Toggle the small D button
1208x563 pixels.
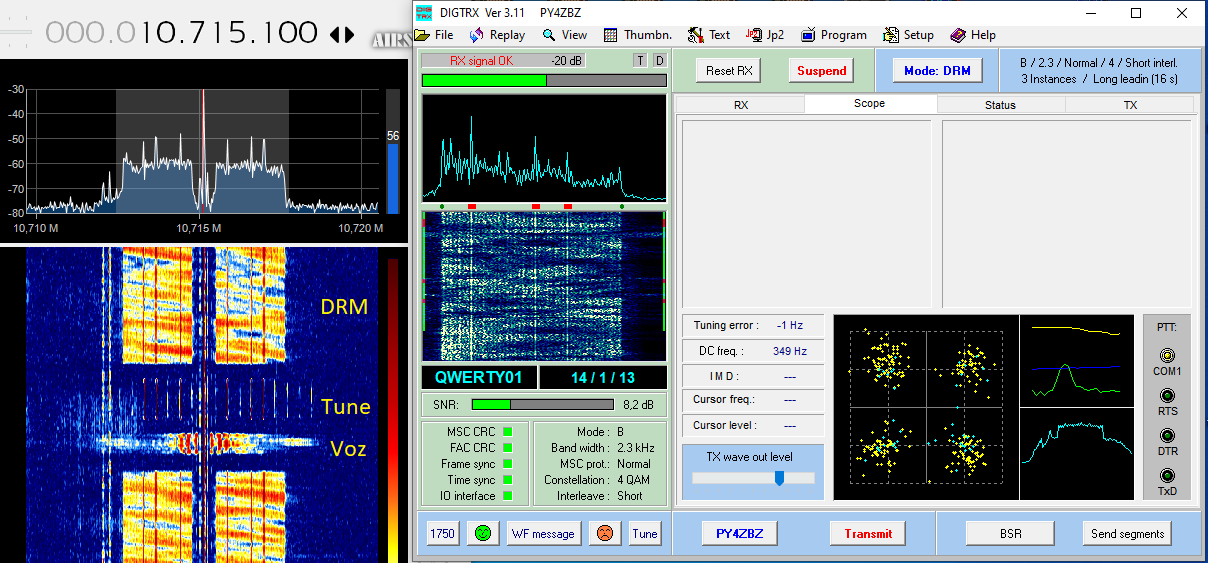[659, 61]
